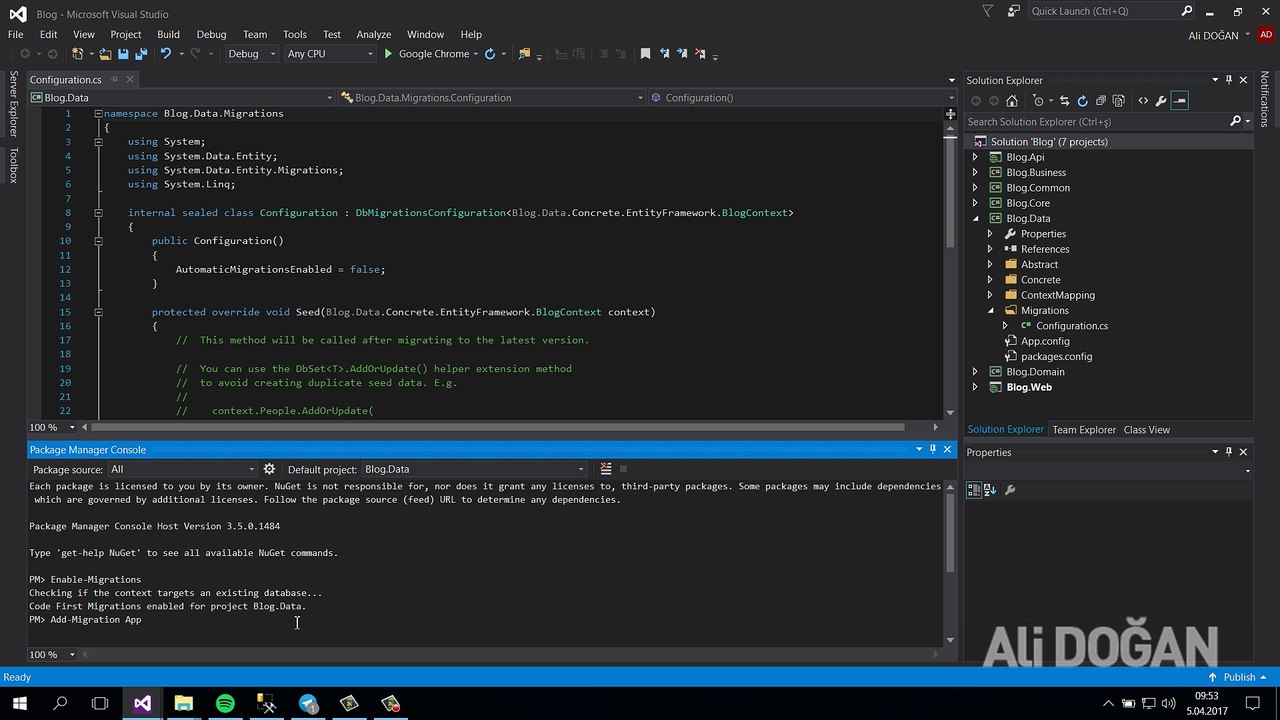Open the Toolbox side tab
The height and width of the screenshot is (720, 1280).
(13, 165)
